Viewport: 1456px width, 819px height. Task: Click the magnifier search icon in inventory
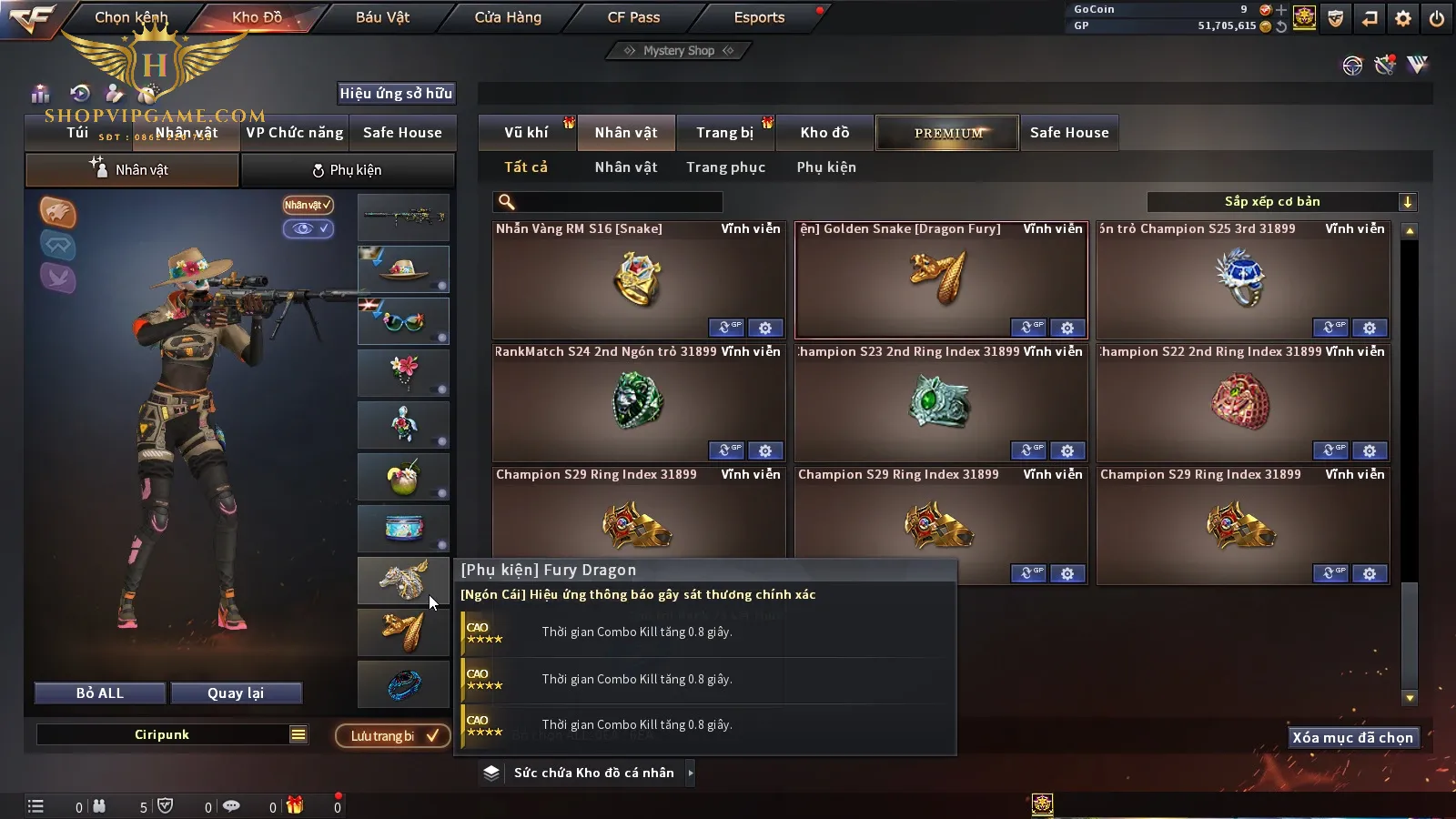(x=507, y=202)
